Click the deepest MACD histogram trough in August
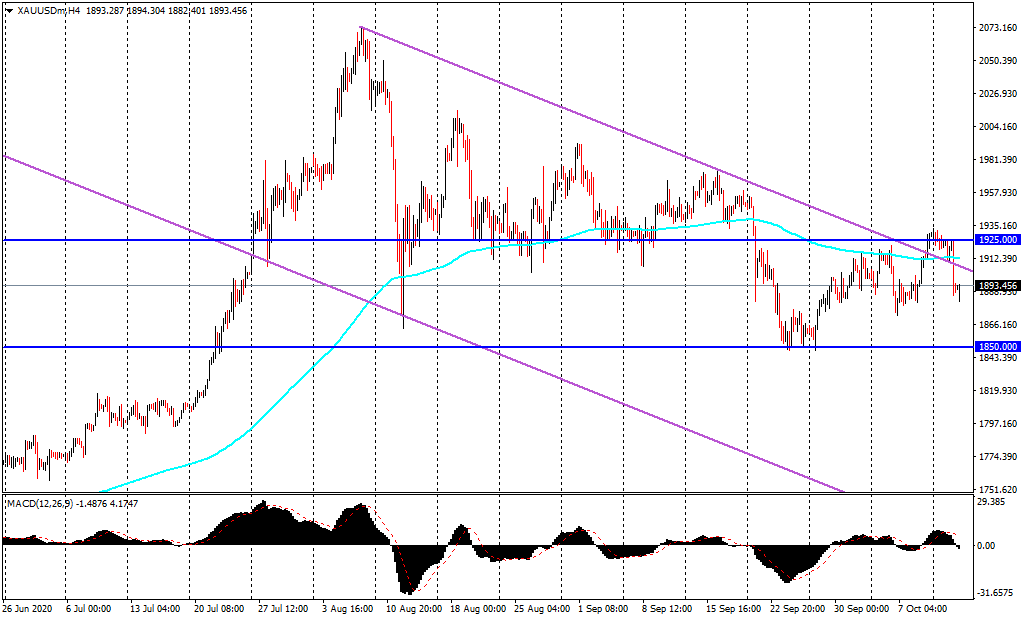This screenshot has width=1024, height=620. click(x=408, y=588)
